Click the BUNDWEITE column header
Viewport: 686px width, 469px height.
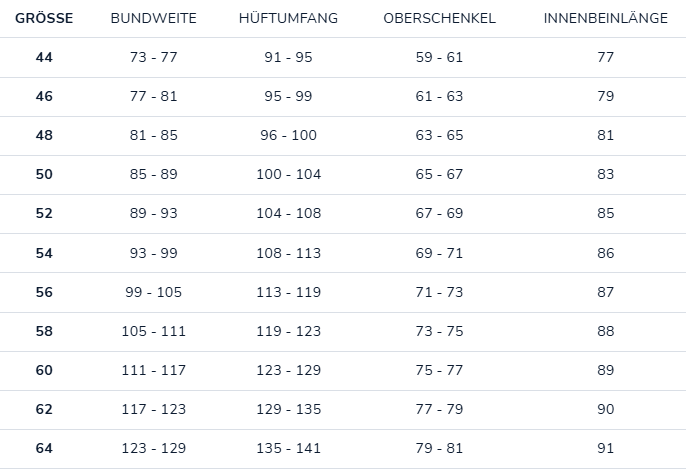tap(153, 19)
